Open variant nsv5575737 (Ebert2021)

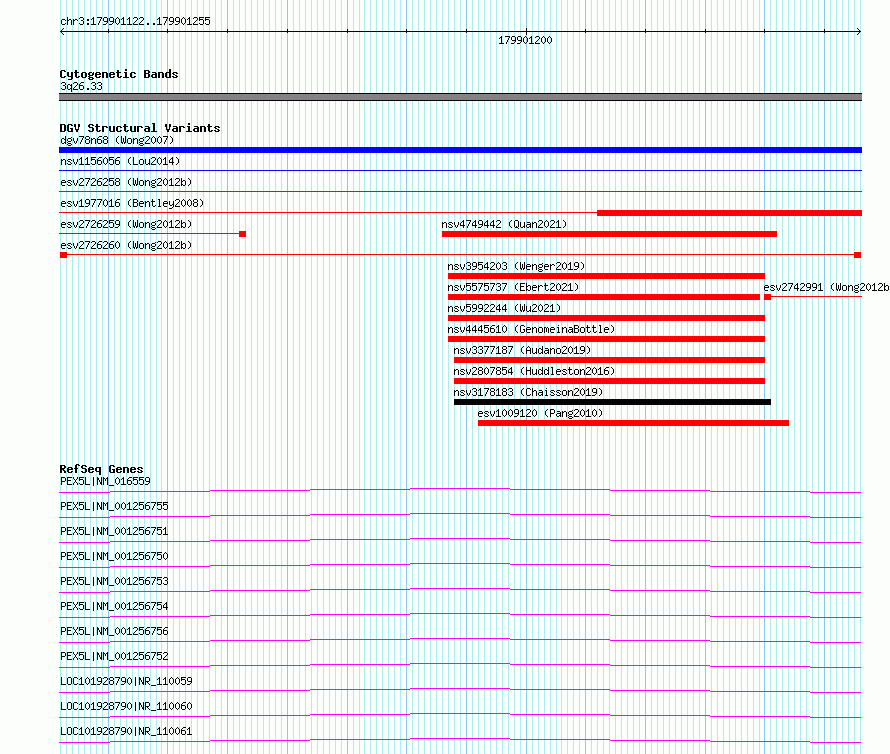pos(513,287)
